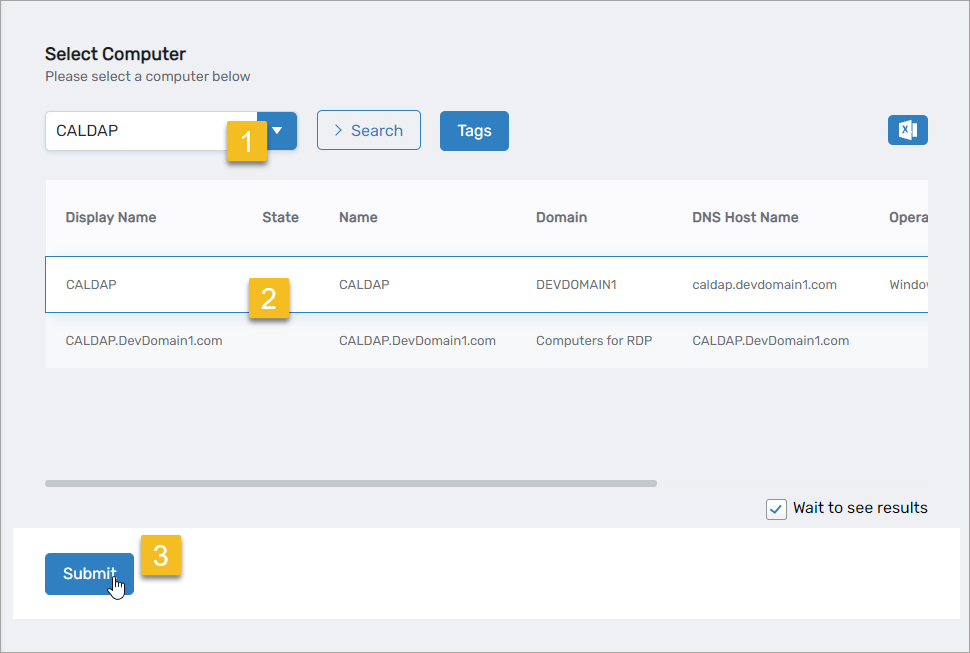Sort by the State column header
Image resolution: width=970 pixels, height=653 pixels.
280,217
